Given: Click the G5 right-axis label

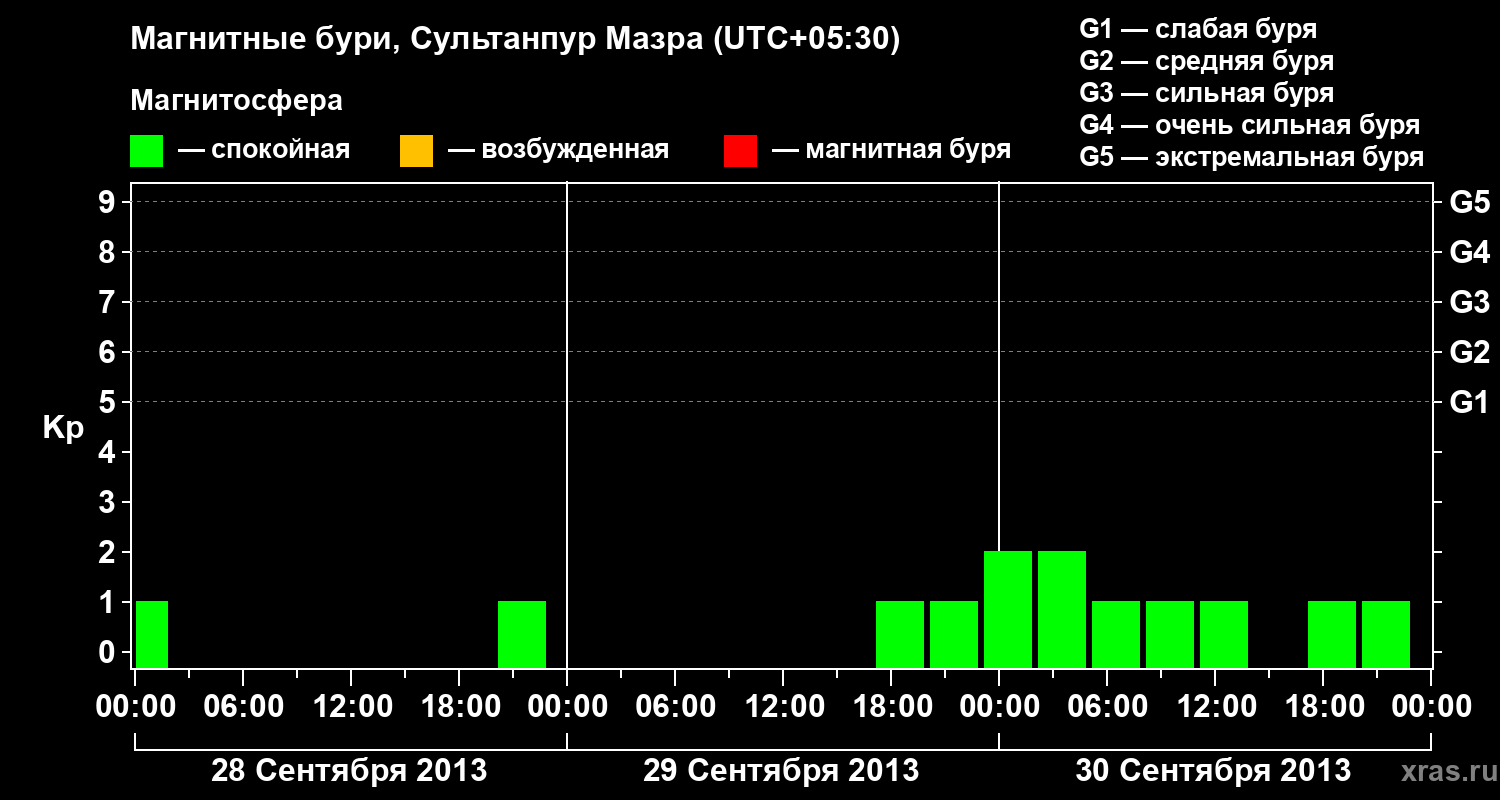Looking at the screenshot, I should [1470, 203].
